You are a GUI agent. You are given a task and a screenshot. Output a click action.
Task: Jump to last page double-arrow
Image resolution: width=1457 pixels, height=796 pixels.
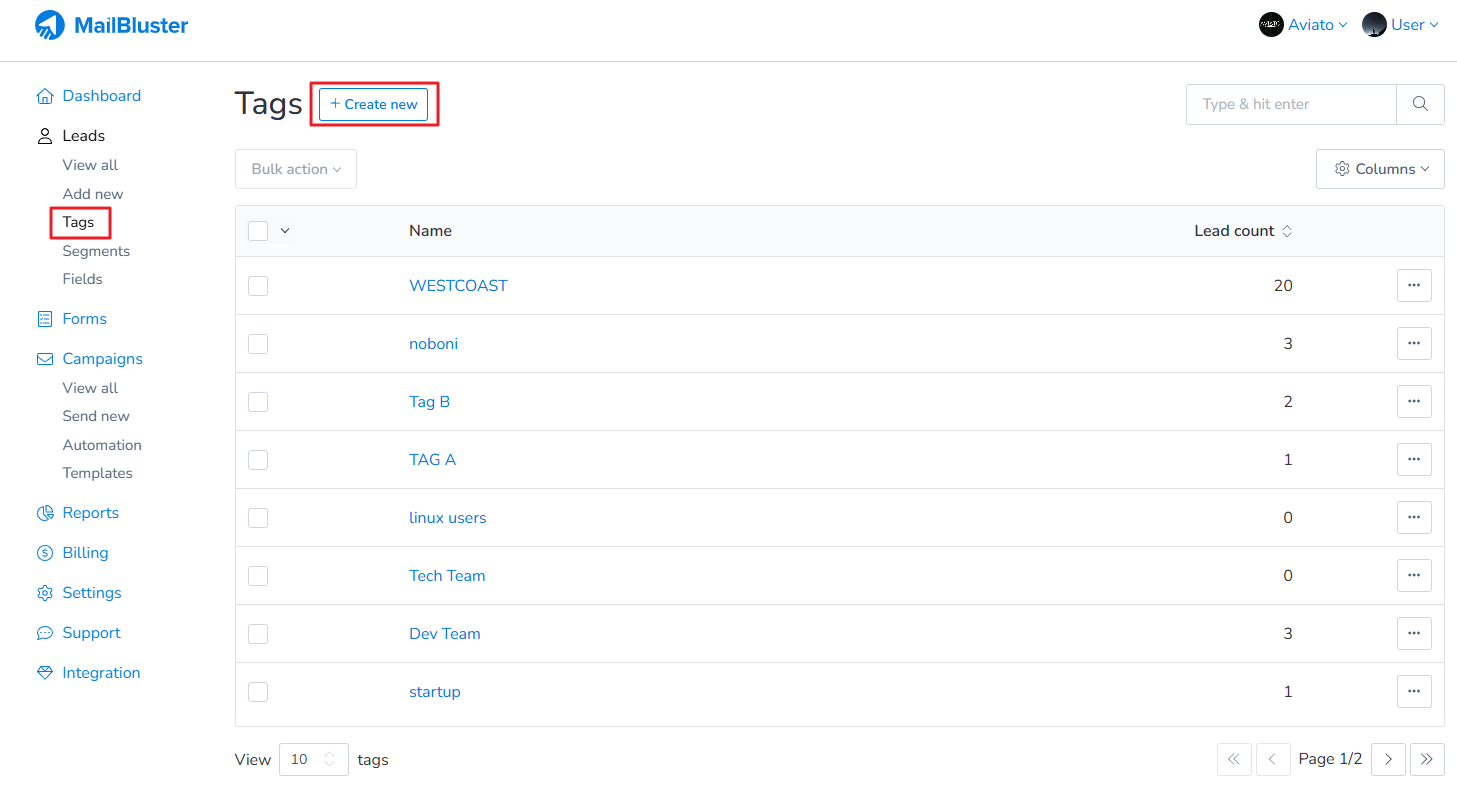(1427, 759)
